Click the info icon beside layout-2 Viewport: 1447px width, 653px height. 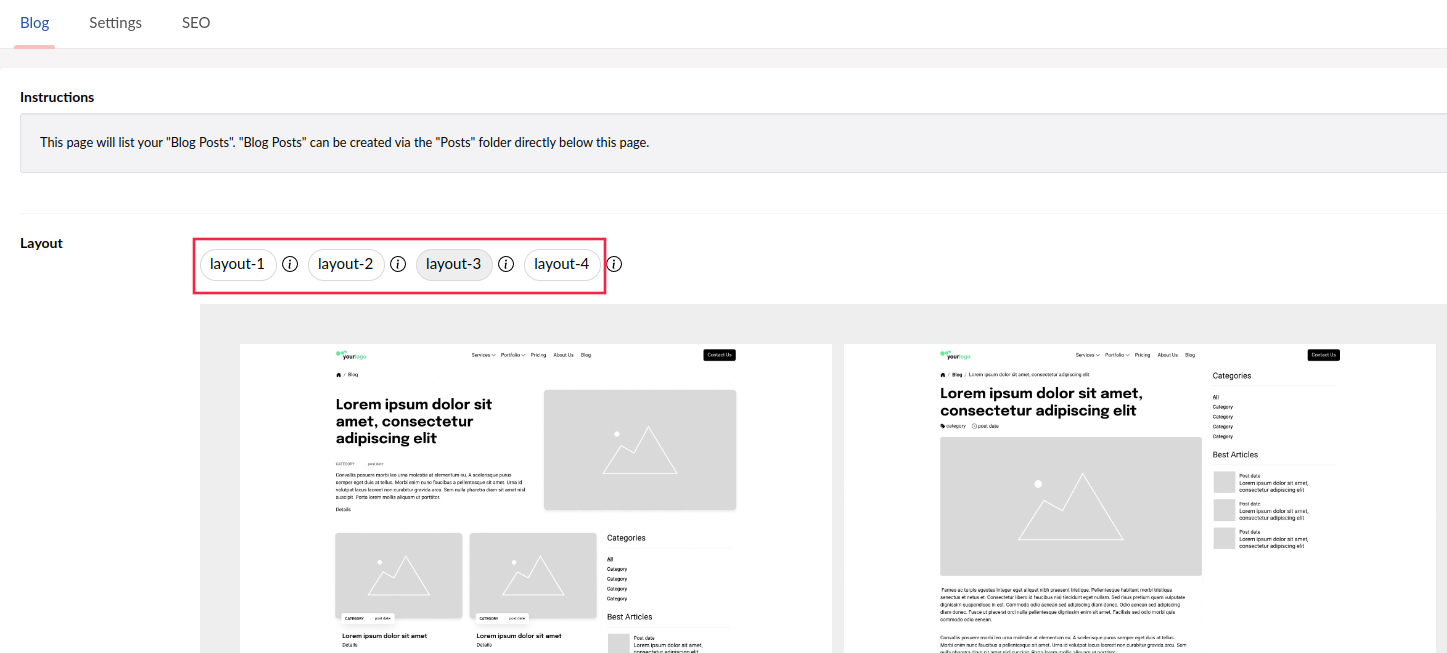(398, 264)
